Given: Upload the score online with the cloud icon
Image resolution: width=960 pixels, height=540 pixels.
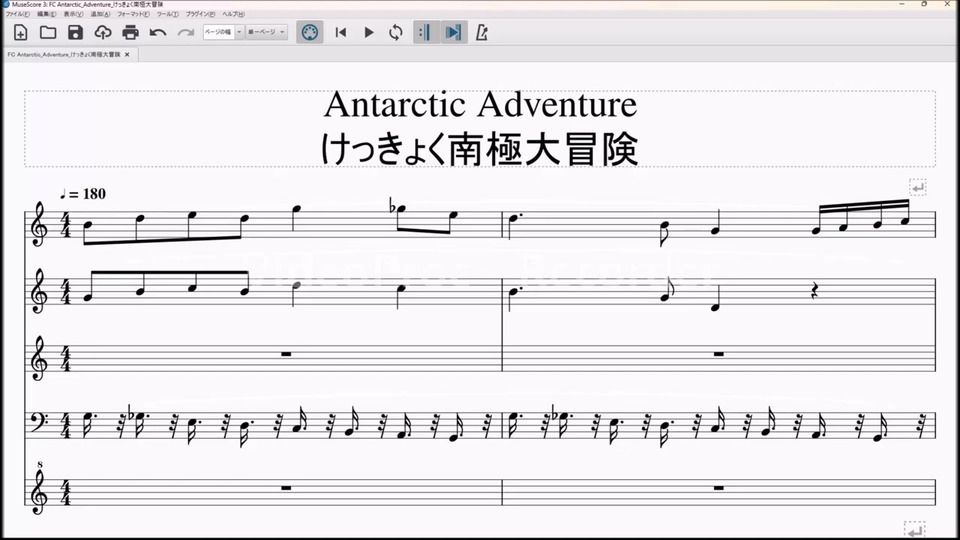Looking at the screenshot, I should click(102, 32).
